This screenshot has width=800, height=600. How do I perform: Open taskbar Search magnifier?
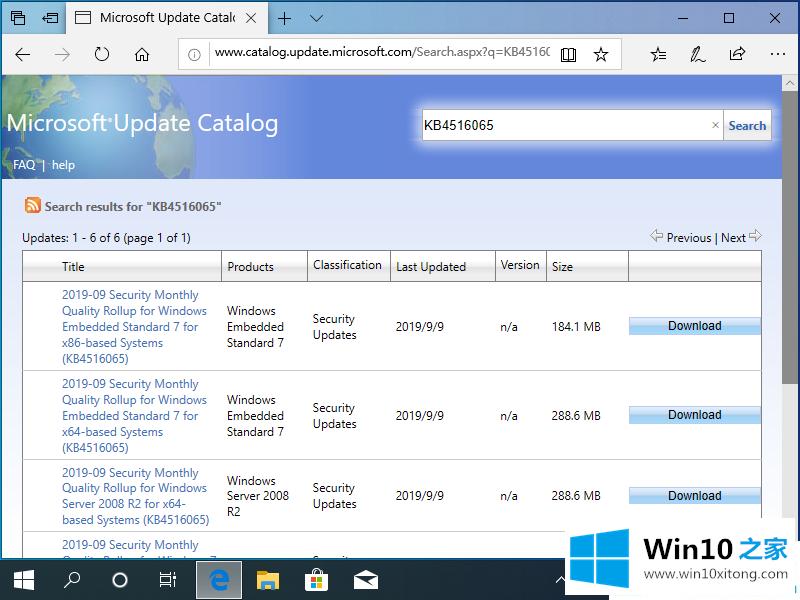click(71, 580)
